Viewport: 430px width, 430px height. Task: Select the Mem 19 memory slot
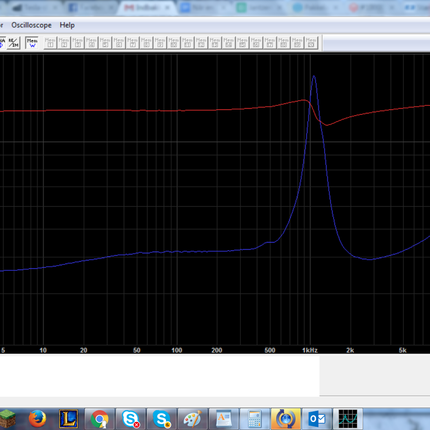tap(297, 43)
